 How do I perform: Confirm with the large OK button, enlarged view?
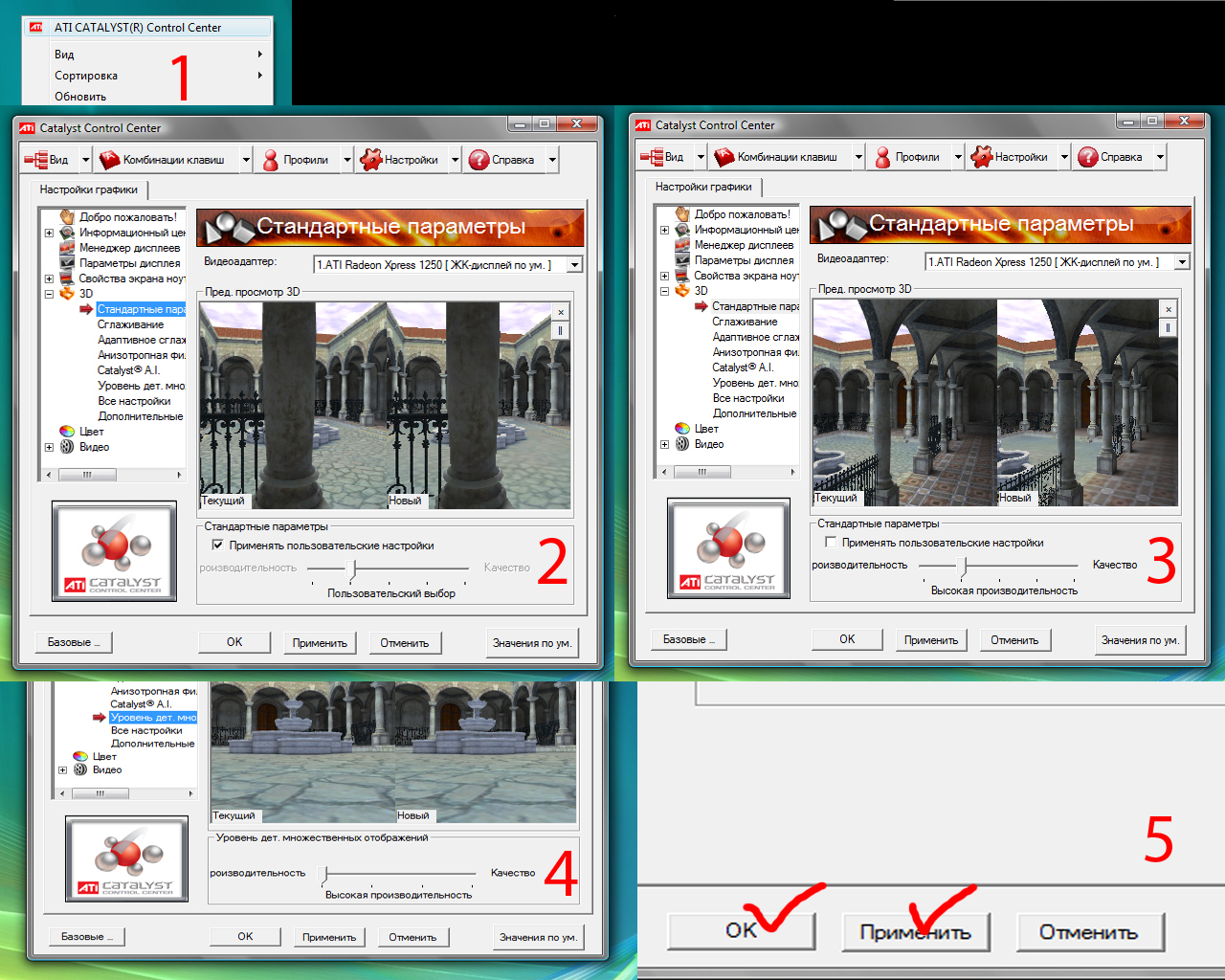741,930
